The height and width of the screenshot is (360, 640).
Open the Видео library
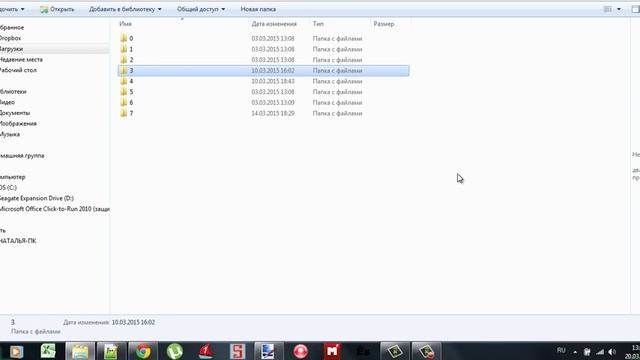(x=7, y=102)
